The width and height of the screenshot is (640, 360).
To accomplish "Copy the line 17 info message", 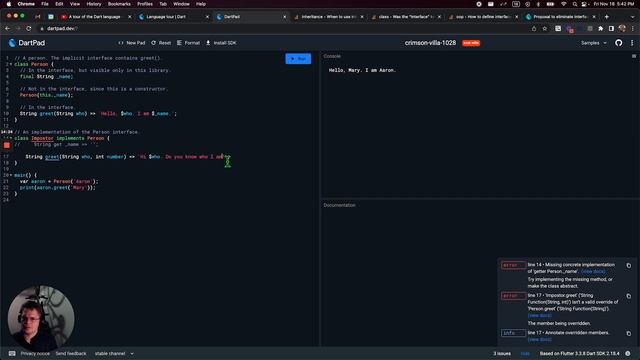I will pos(629,333).
